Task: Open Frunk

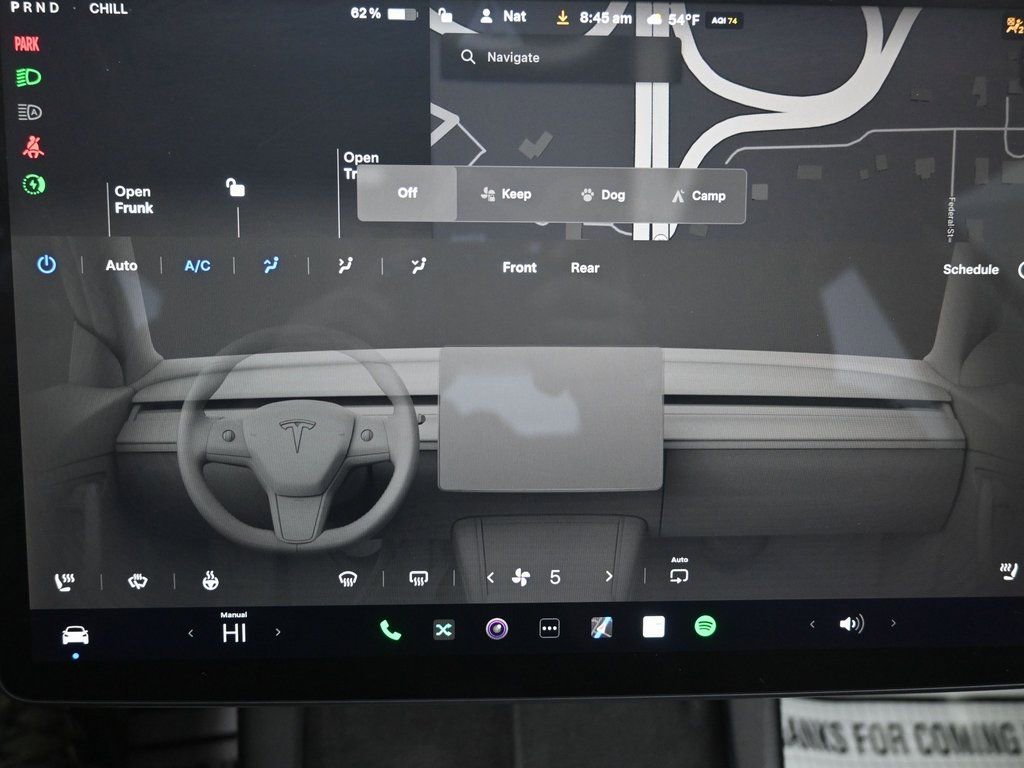Action: pyautogui.click(x=133, y=199)
